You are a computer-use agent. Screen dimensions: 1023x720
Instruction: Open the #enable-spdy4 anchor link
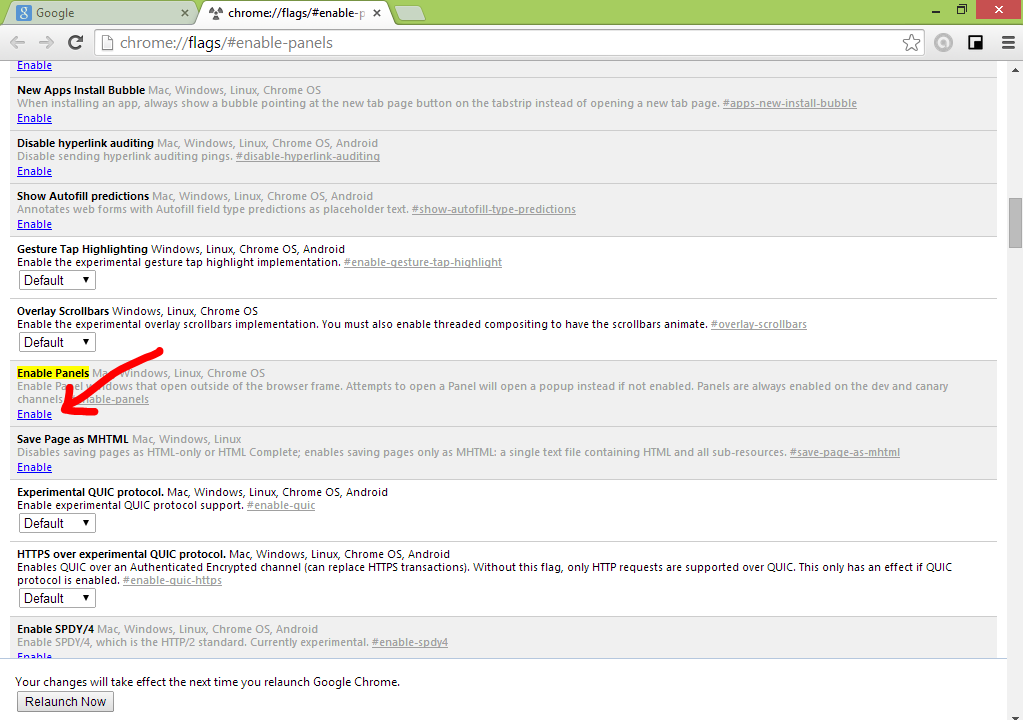tap(410, 642)
